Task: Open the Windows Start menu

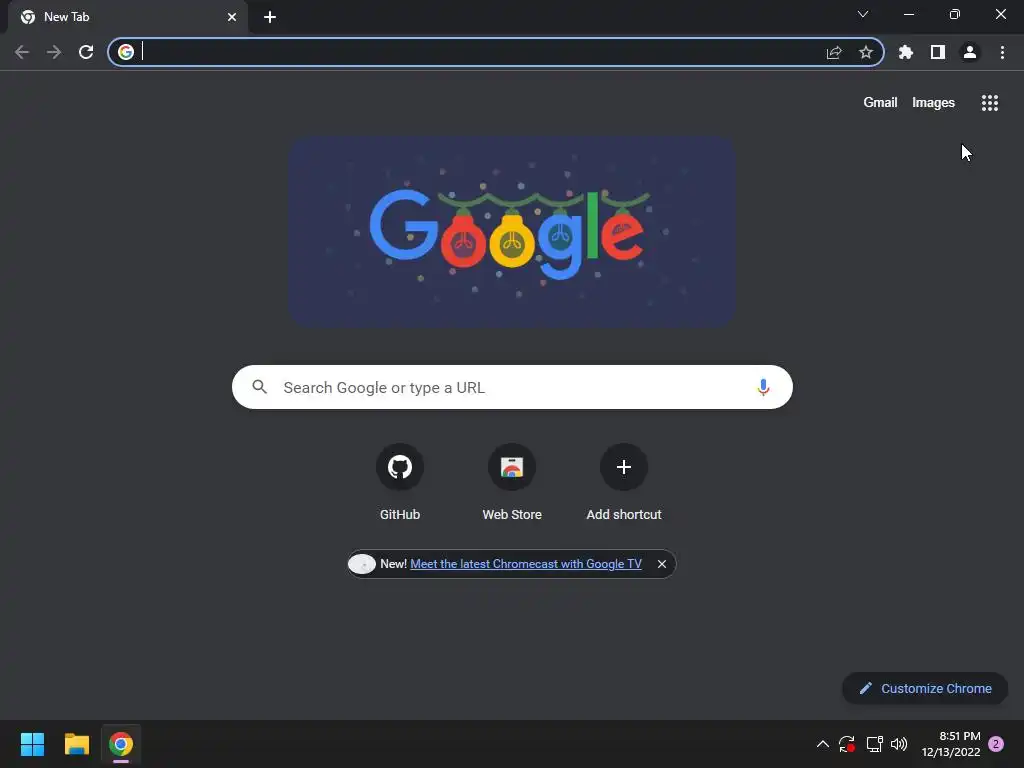Action: tap(32, 744)
